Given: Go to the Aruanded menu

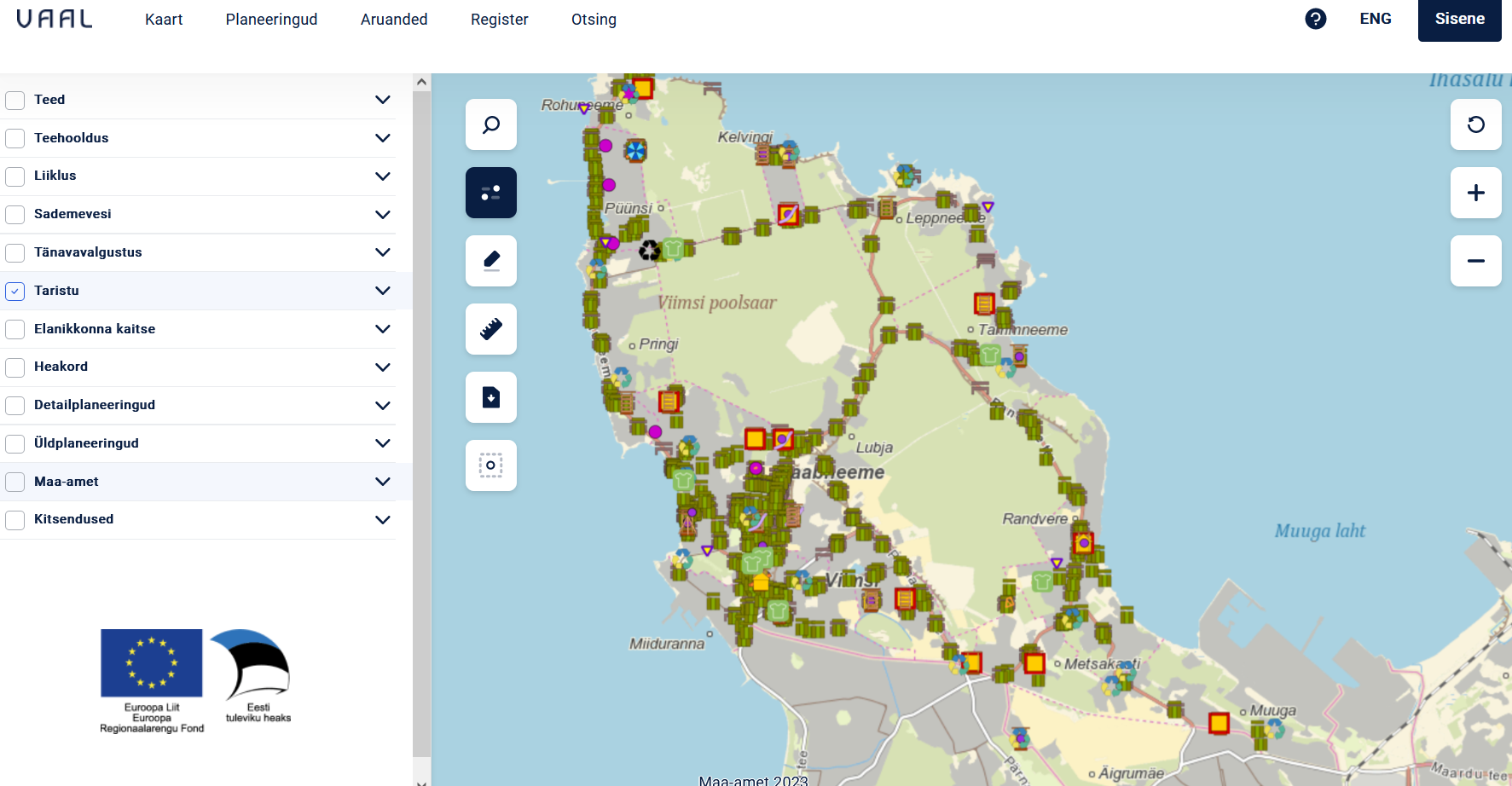Looking at the screenshot, I should 394,20.
